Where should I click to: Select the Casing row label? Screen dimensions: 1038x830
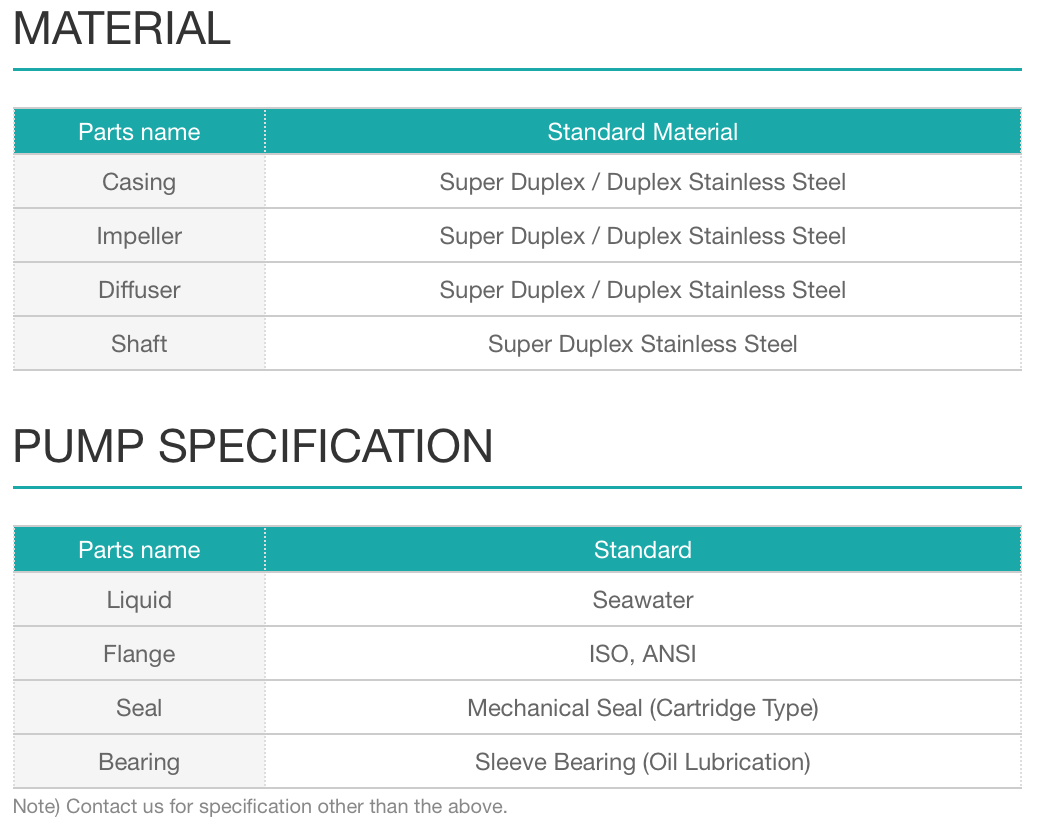coord(139,182)
